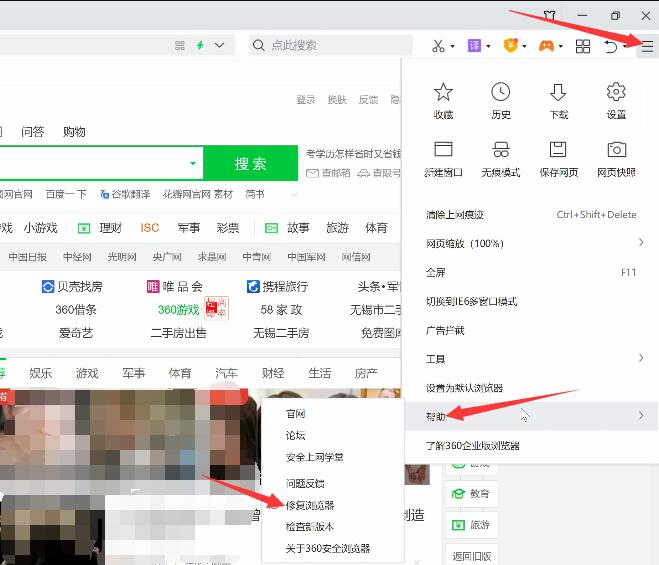The width and height of the screenshot is (659, 565).
Task: Click the green lightning speed mode icon
Action: (200, 45)
